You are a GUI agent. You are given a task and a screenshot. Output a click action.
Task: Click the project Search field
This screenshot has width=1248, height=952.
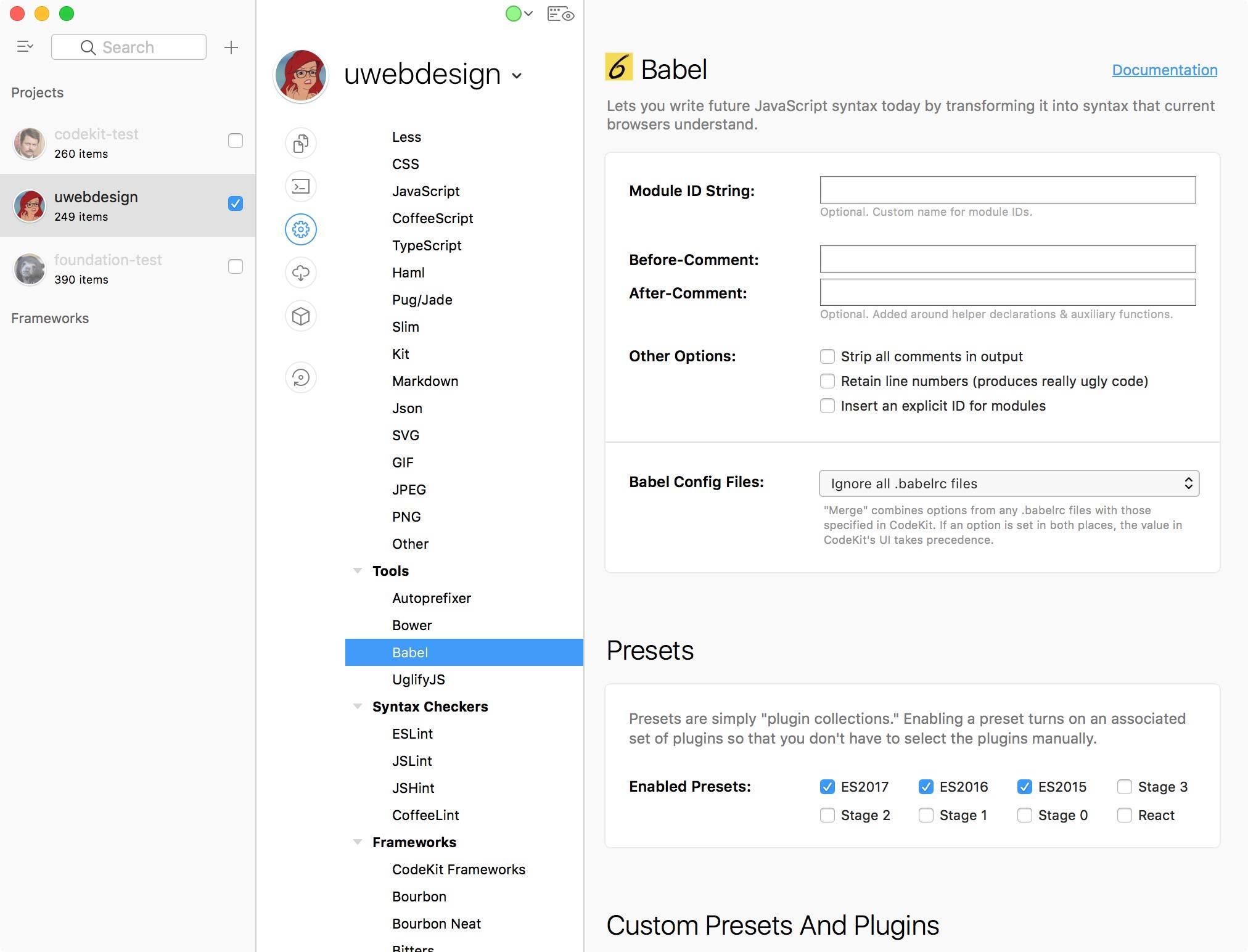coord(129,47)
